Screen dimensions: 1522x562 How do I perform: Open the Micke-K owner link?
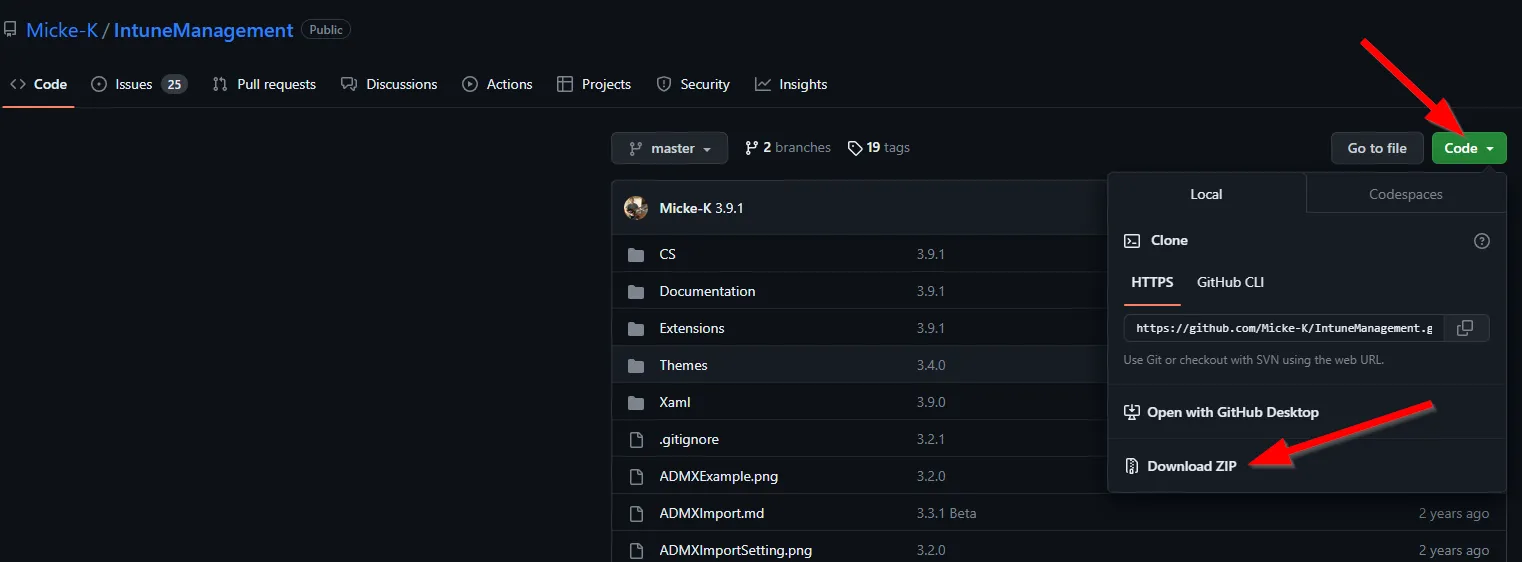point(61,30)
